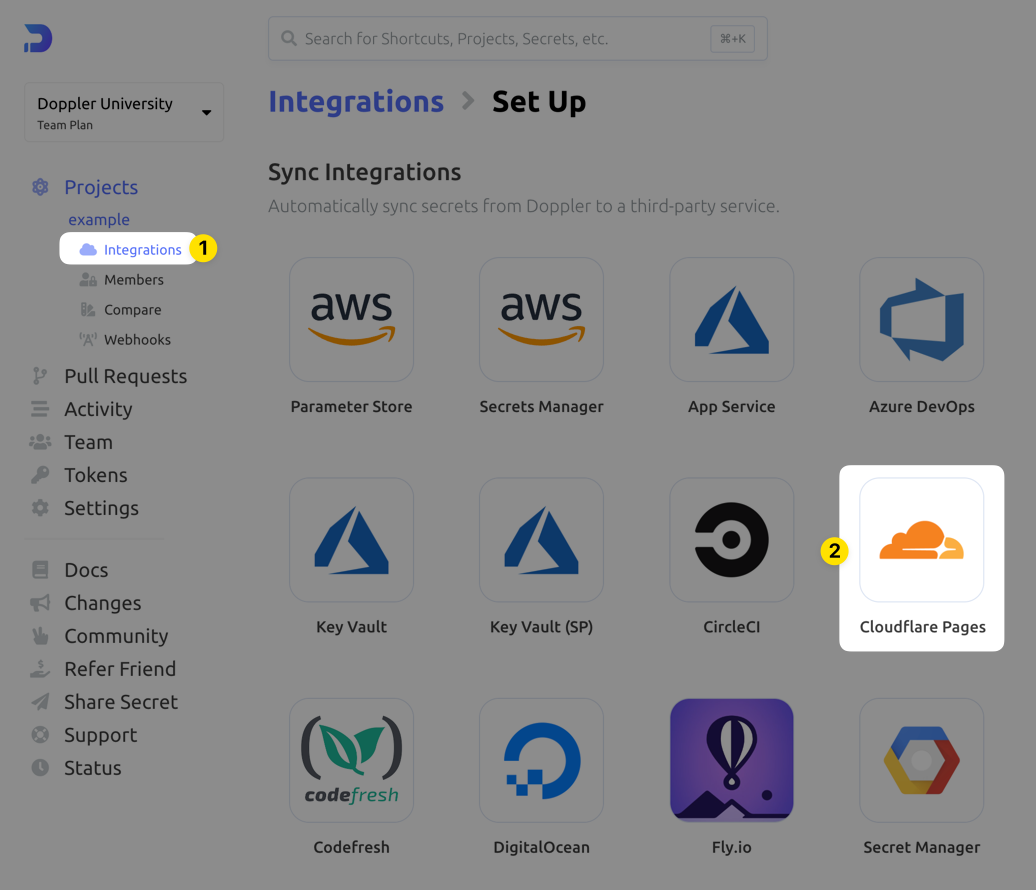Open Refer Friend in the sidebar
This screenshot has width=1036, height=890.
click(120, 669)
